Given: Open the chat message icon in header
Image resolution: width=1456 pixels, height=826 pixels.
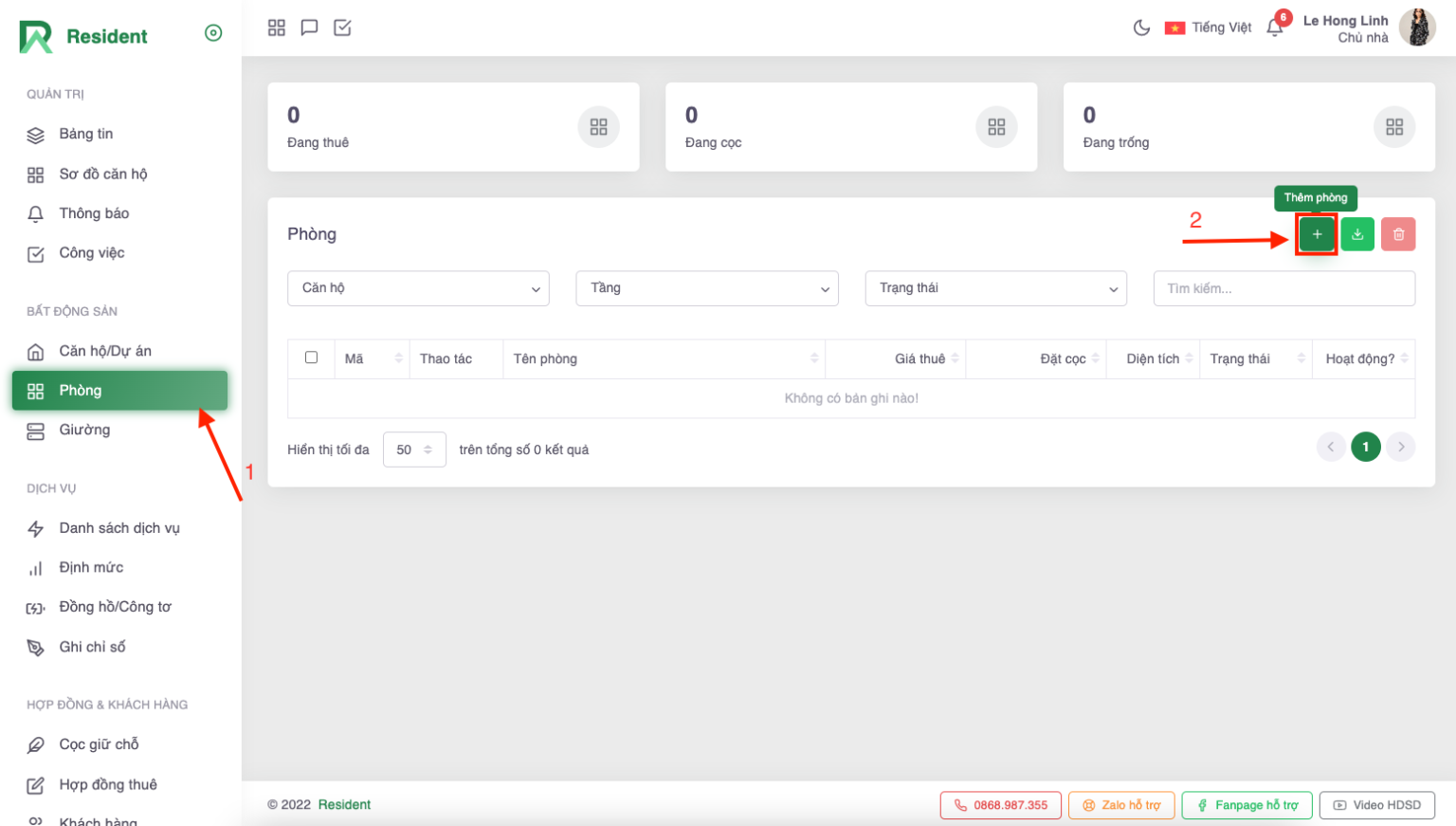Looking at the screenshot, I should pyautogui.click(x=309, y=28).
